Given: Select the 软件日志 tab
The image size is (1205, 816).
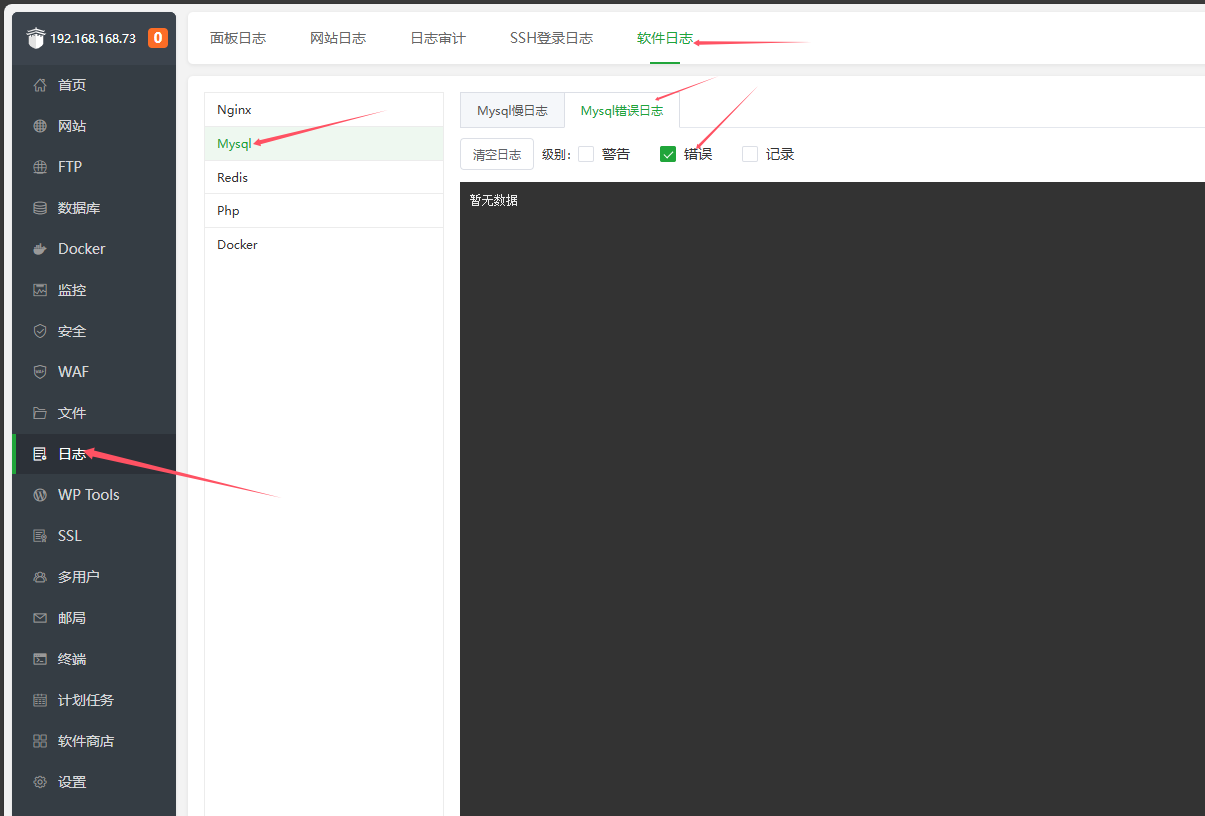Looking at the screenshot, I should (665, 38).
